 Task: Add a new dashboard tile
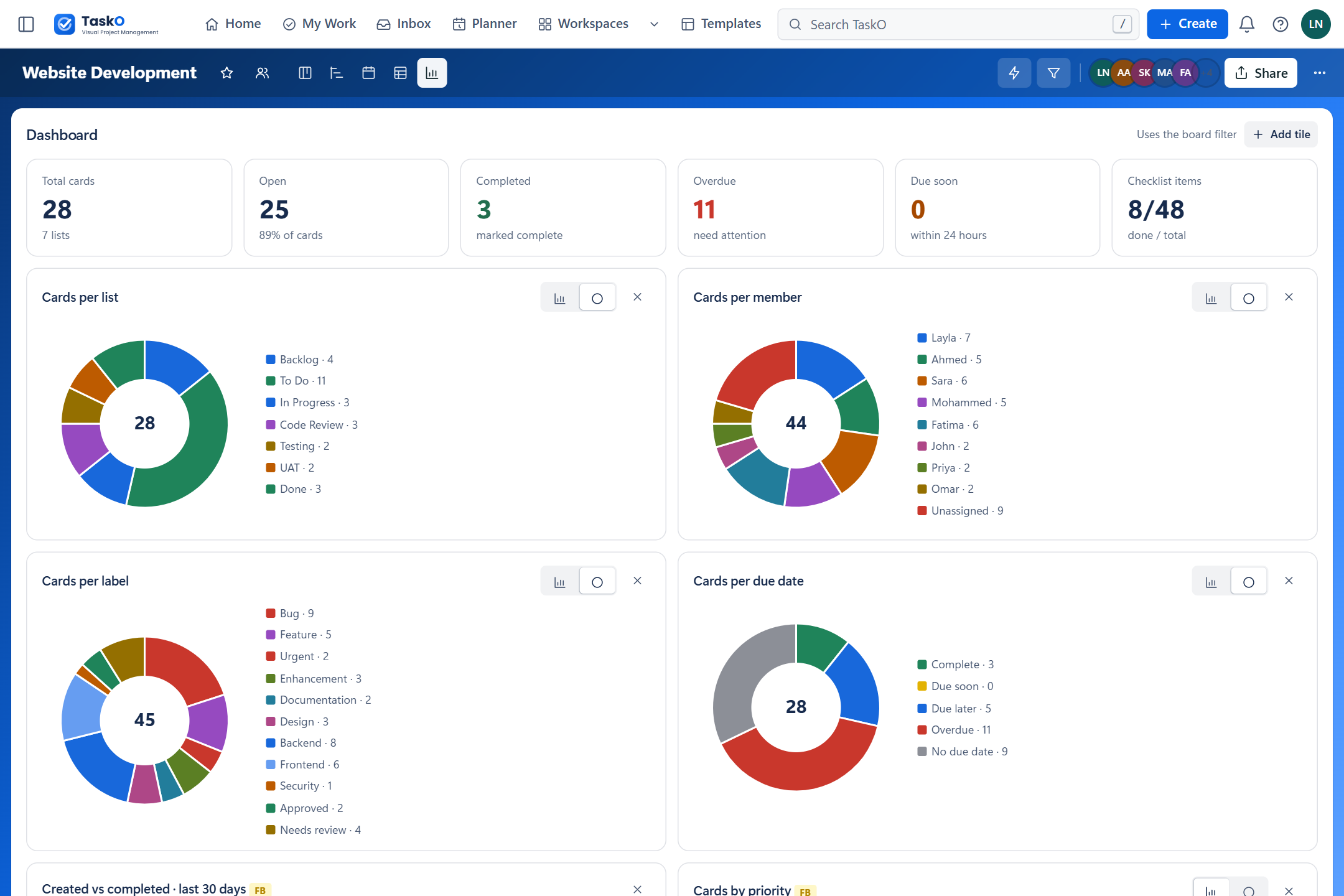[1281, 134]
